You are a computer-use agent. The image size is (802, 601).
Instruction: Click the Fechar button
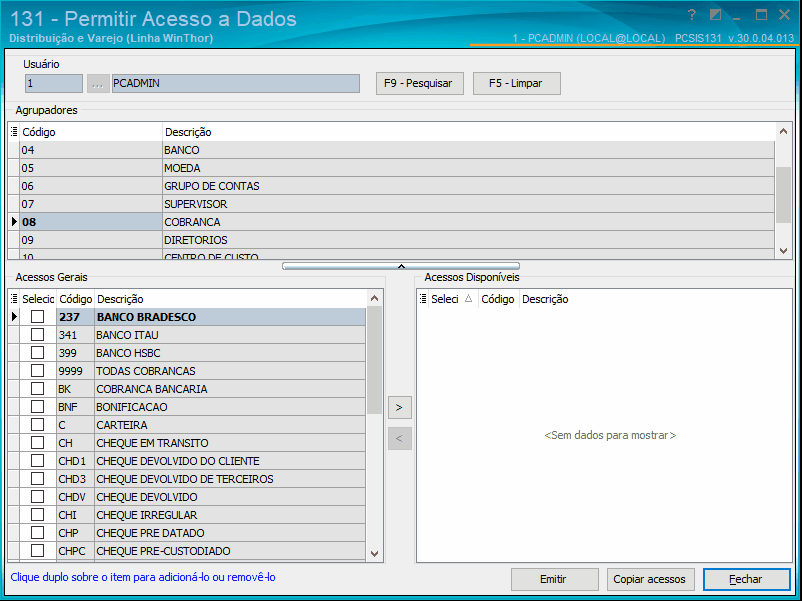[747, 579]
